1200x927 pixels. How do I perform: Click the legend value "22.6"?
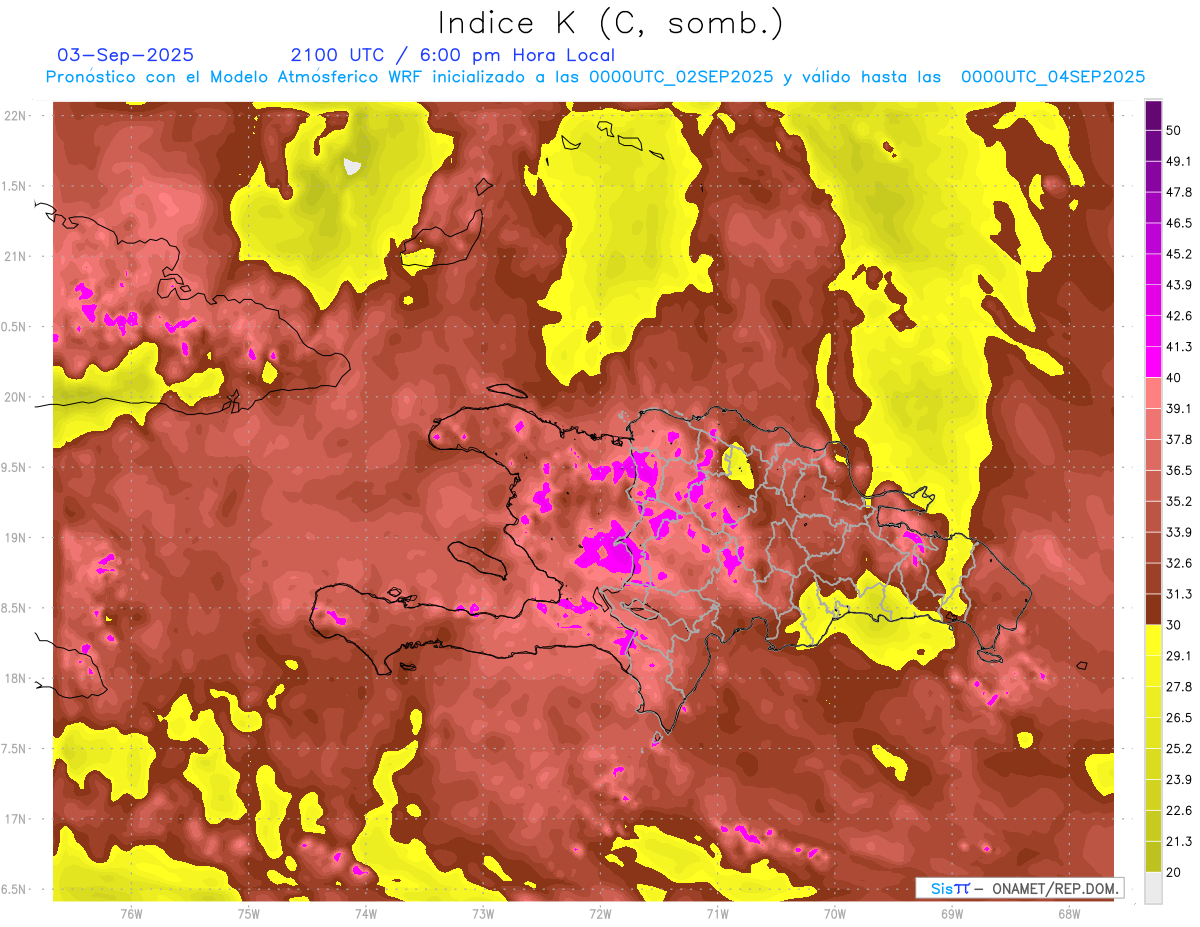(1177, 811)
